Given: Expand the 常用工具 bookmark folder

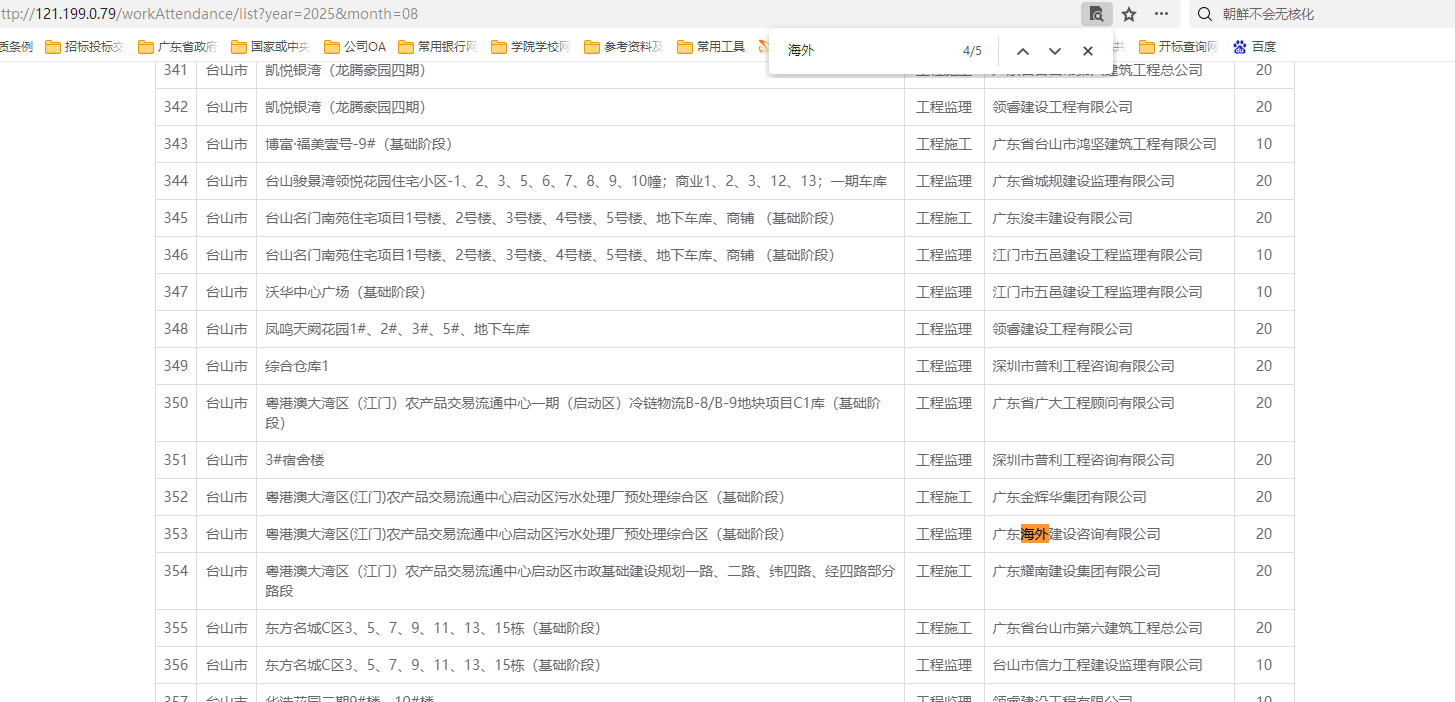Looking at the screenshot, I should point(711,46).
